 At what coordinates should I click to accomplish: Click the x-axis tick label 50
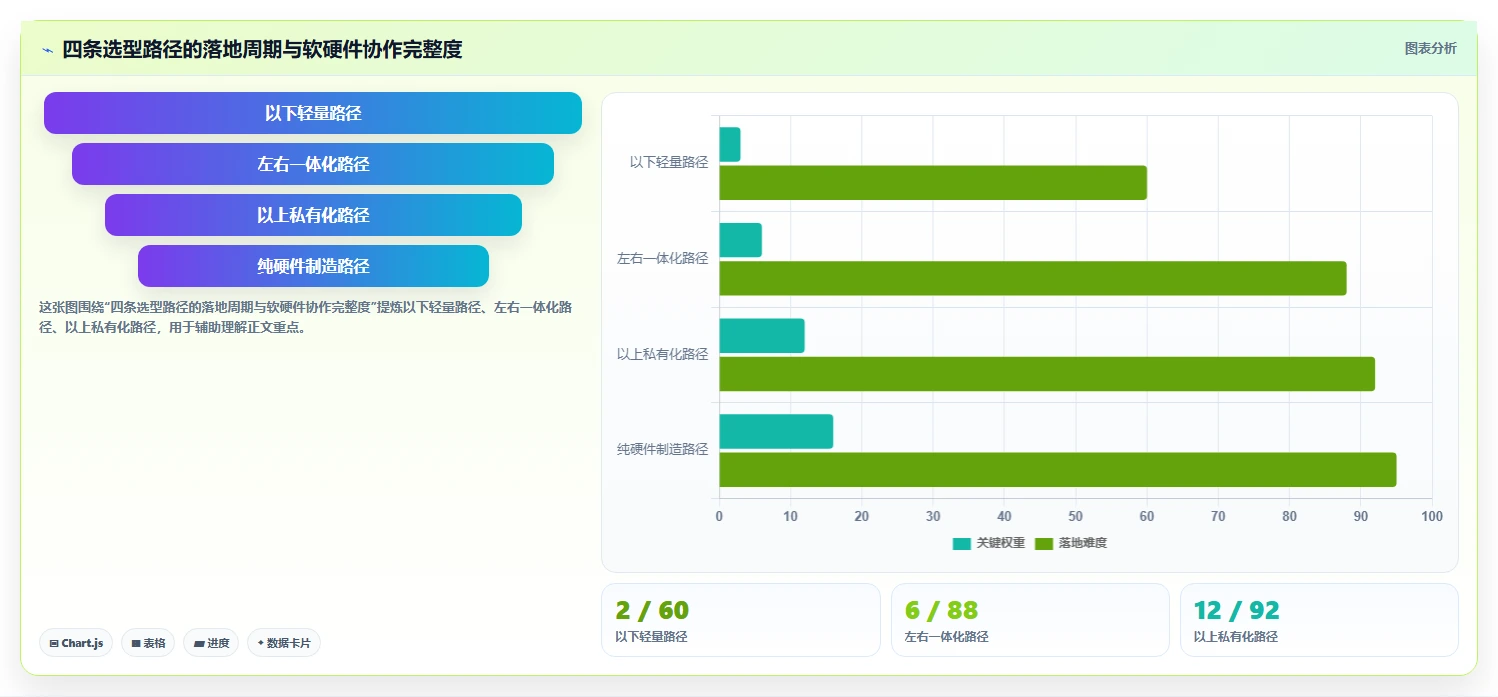(1076, 516)
